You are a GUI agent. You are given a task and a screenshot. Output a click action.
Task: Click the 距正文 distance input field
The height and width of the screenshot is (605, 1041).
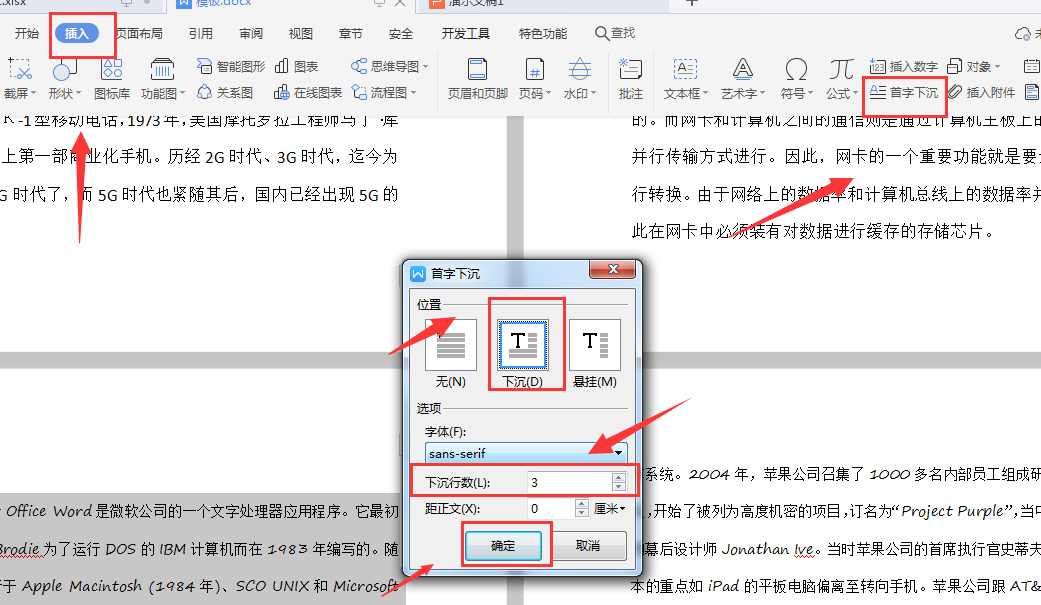click(x=550, y=509)
